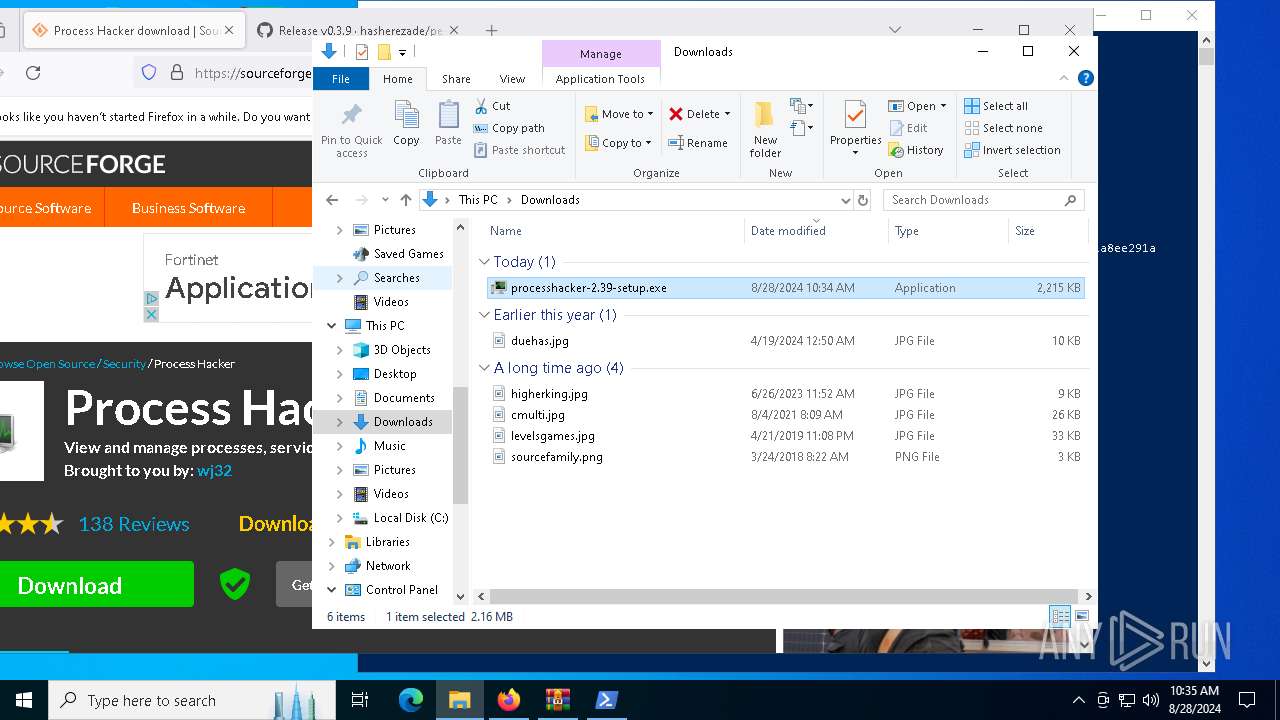Click the Up one level arrow
The height and width of the screenshot is (720, 1280).
(405, 200)
